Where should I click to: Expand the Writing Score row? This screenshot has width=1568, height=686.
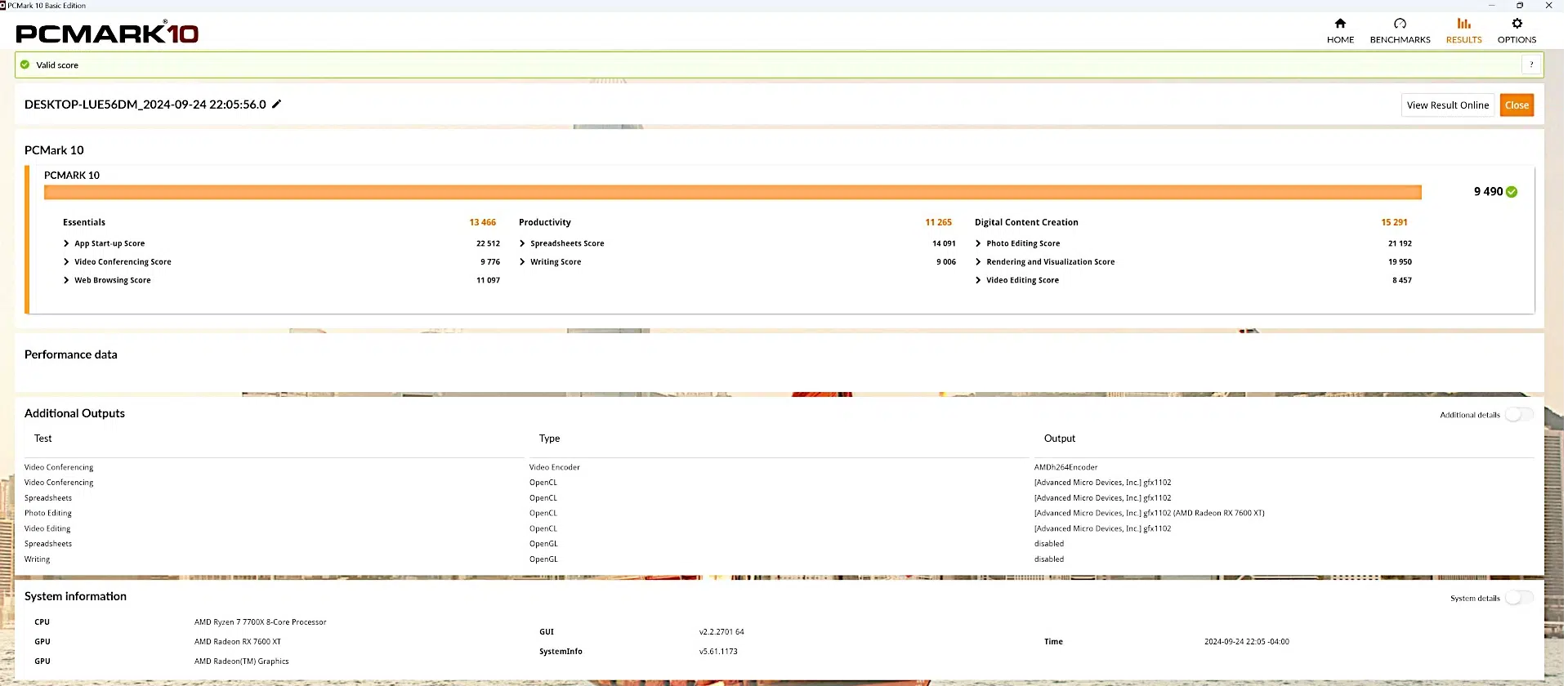click(x=522, y=262)
